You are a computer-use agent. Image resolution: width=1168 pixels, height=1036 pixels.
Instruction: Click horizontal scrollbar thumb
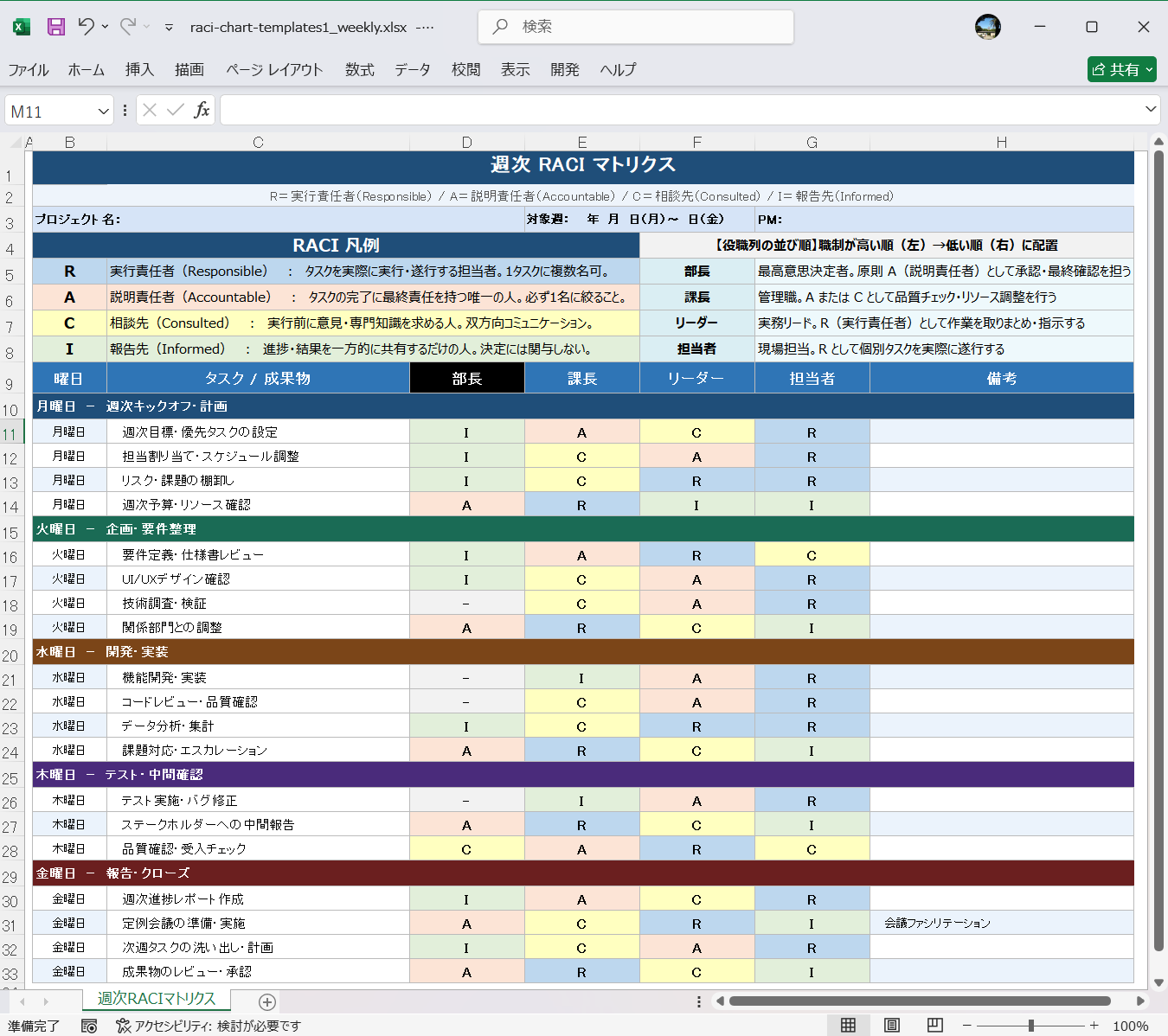click(x=920, y=1001)
